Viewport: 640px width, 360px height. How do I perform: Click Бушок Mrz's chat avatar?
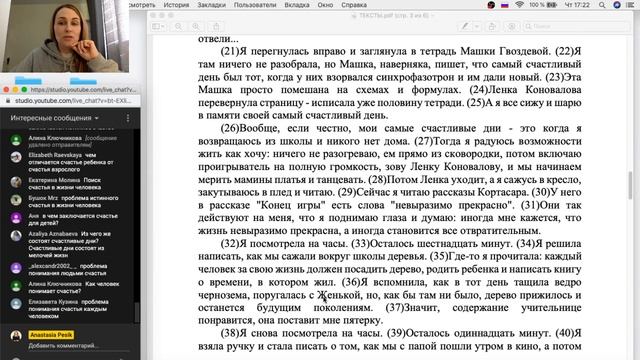[16, 200]
